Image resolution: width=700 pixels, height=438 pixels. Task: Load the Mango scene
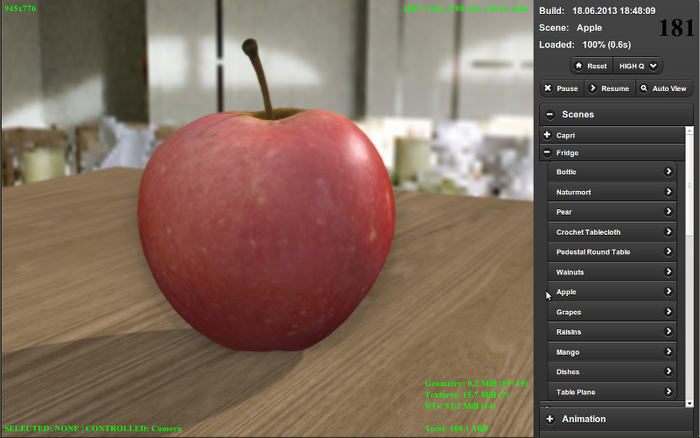tap(612, 352)
